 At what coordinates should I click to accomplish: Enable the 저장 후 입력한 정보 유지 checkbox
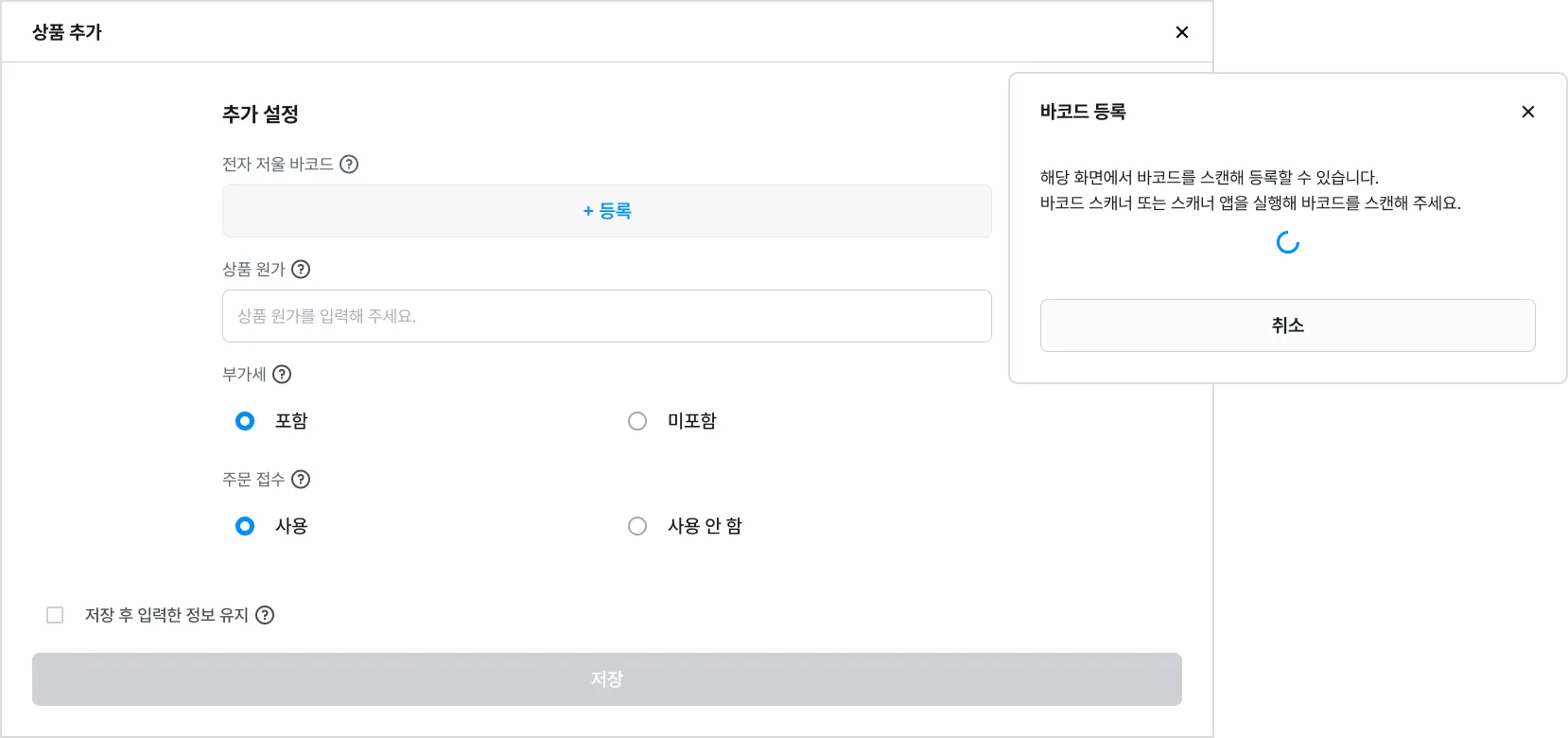55,615
